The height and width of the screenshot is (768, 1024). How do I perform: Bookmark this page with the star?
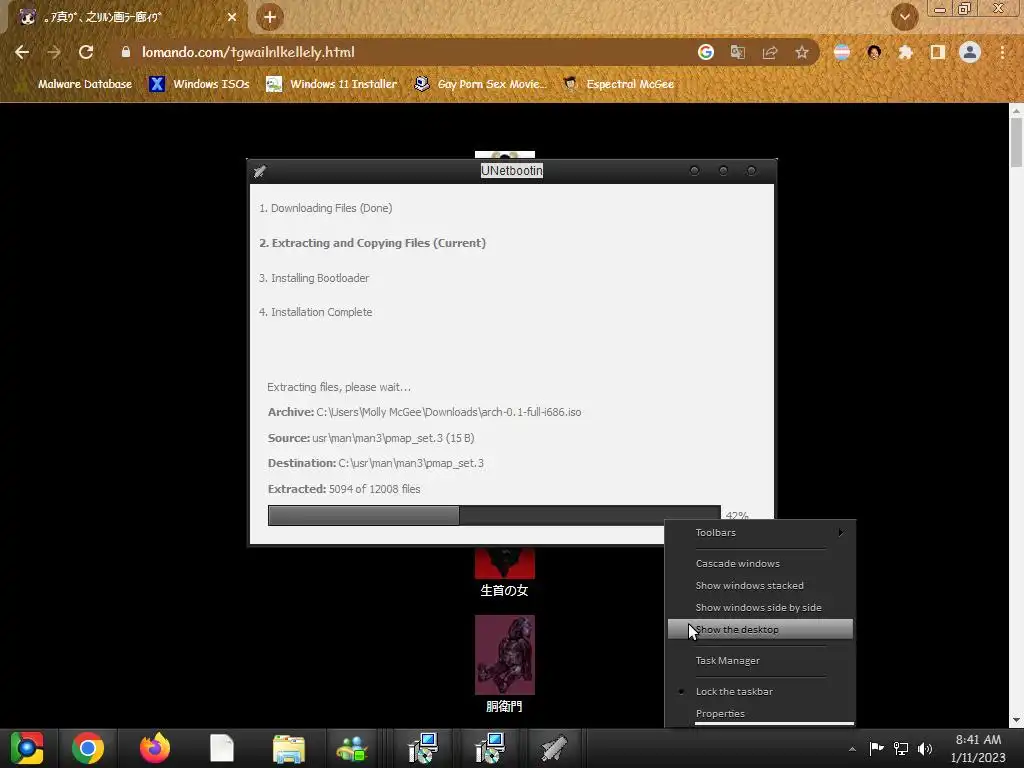point(802,52)
